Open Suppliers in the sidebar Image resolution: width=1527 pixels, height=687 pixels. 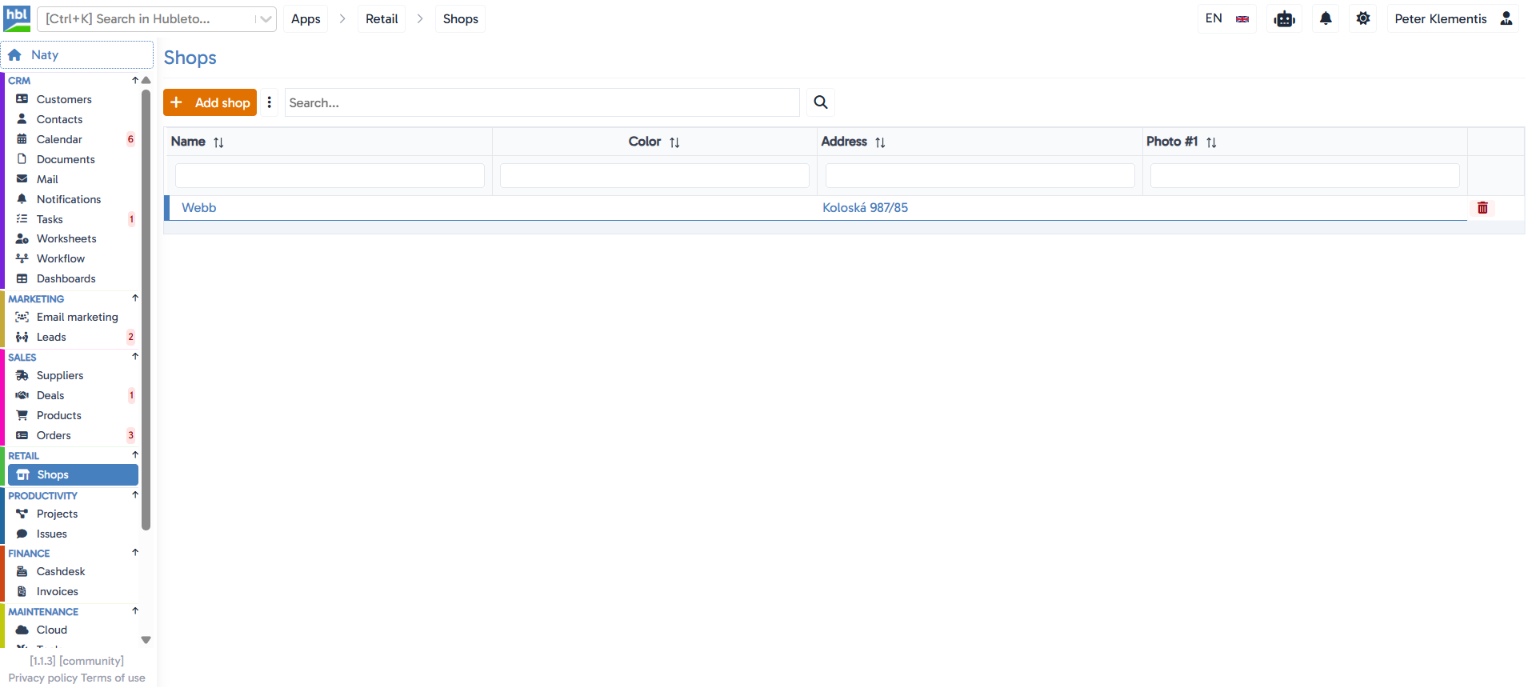(x=72, y=376)
